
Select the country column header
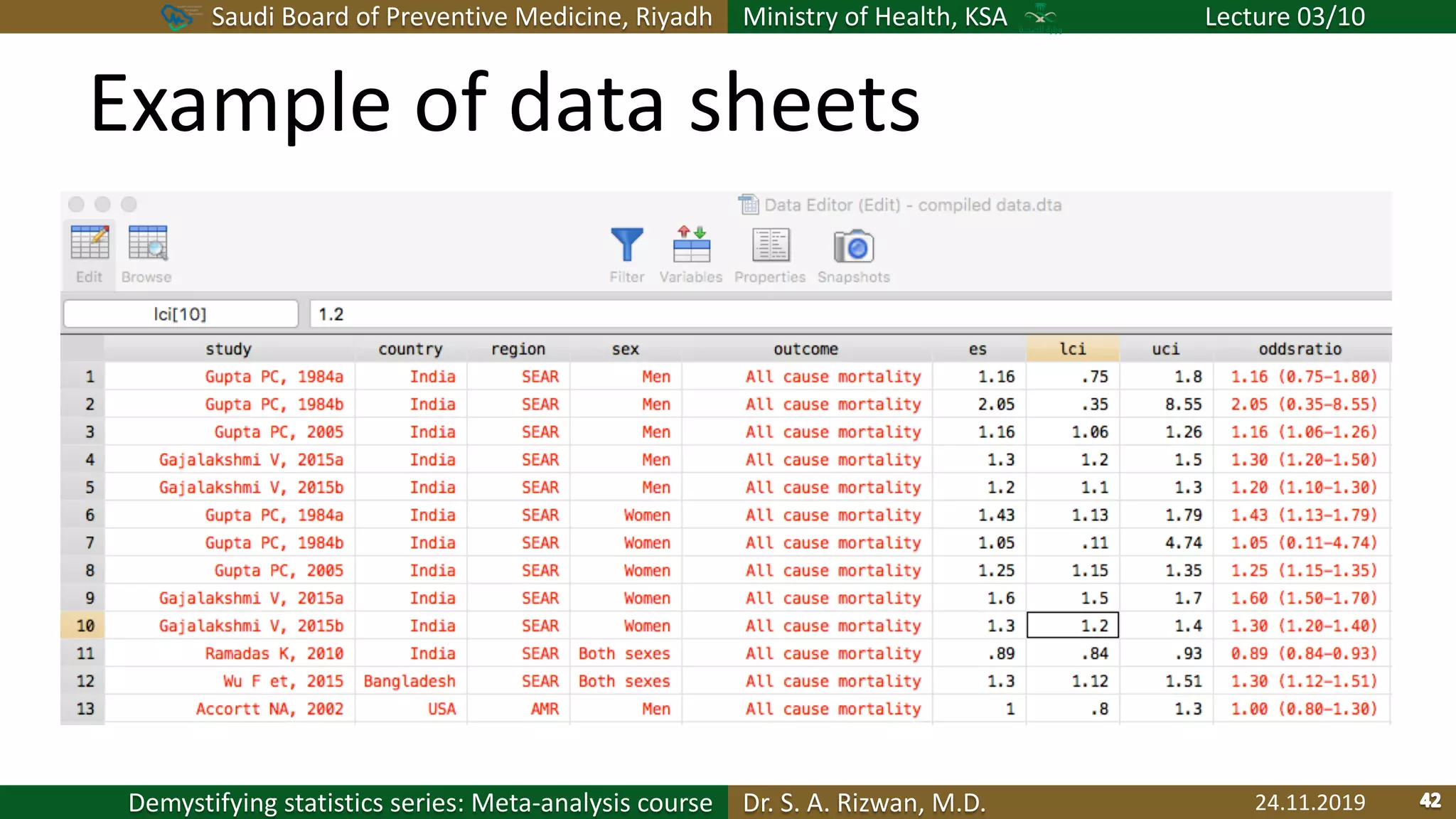click(x=410, y=349)
